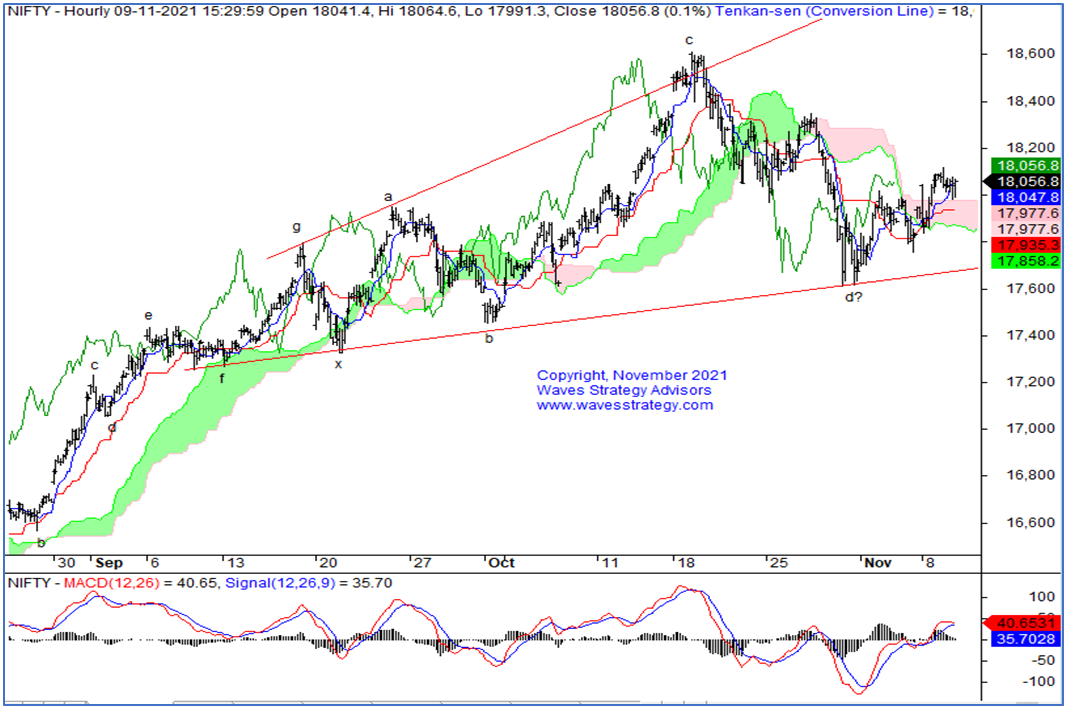Select the g wave label
1069x709 pixels.
(x=297, y=227)
